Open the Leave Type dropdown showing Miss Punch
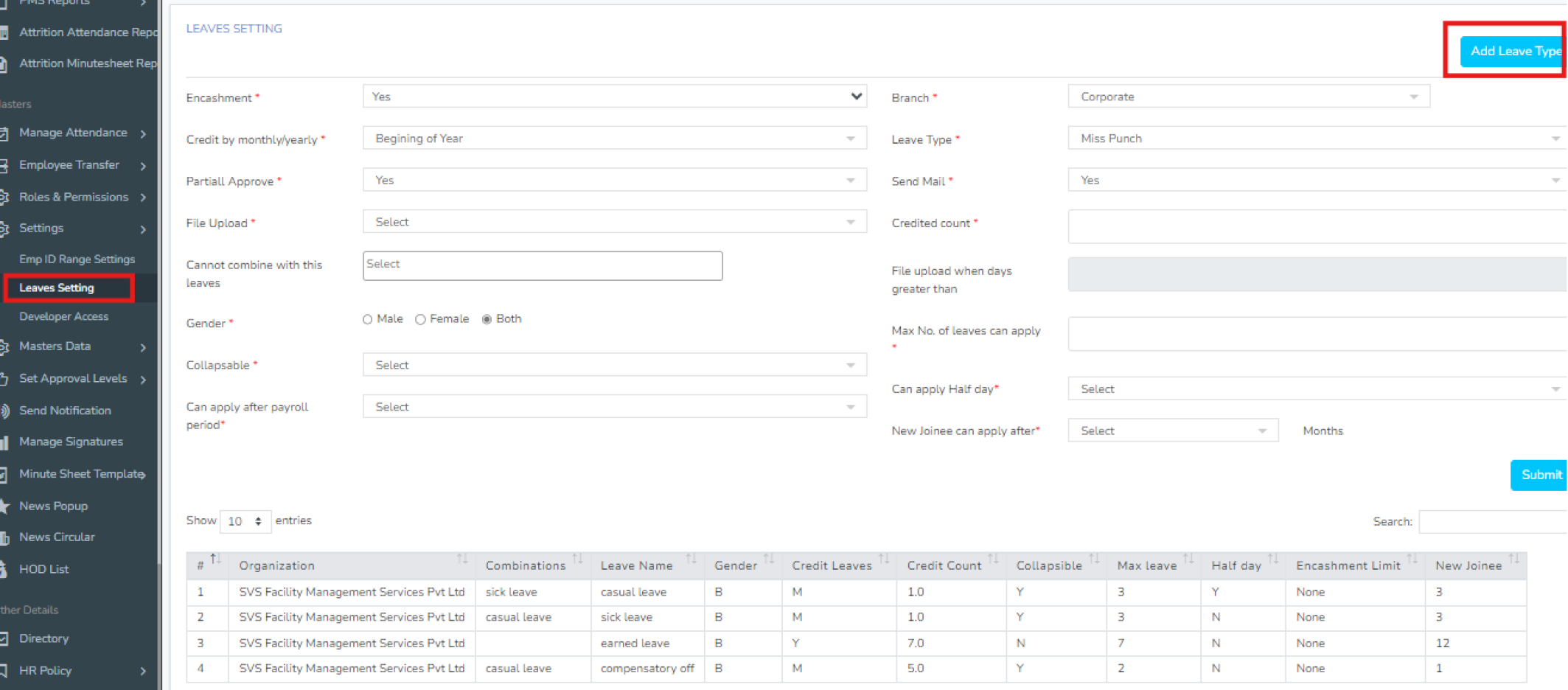 point(1317,139)
